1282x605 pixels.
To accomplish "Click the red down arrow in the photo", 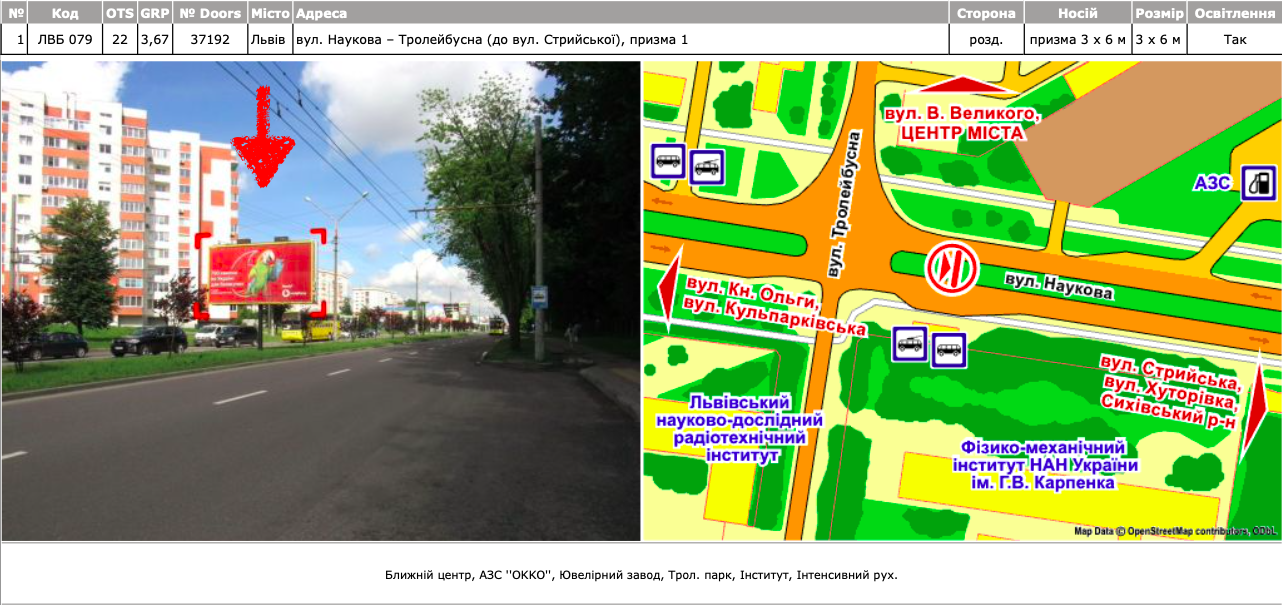I will click(263, 137).
